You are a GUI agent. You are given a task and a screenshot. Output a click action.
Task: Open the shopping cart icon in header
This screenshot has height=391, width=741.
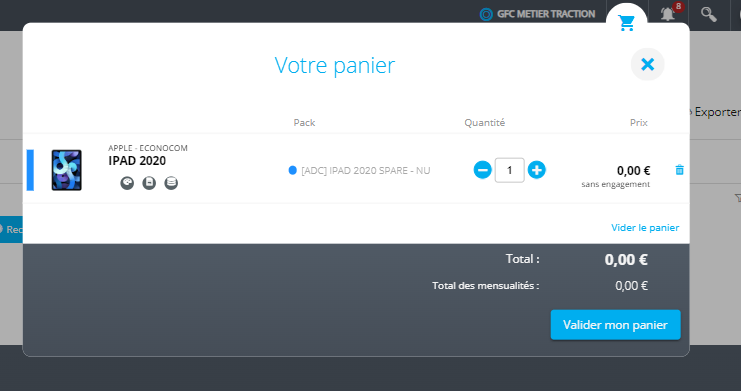pos(627,22)
